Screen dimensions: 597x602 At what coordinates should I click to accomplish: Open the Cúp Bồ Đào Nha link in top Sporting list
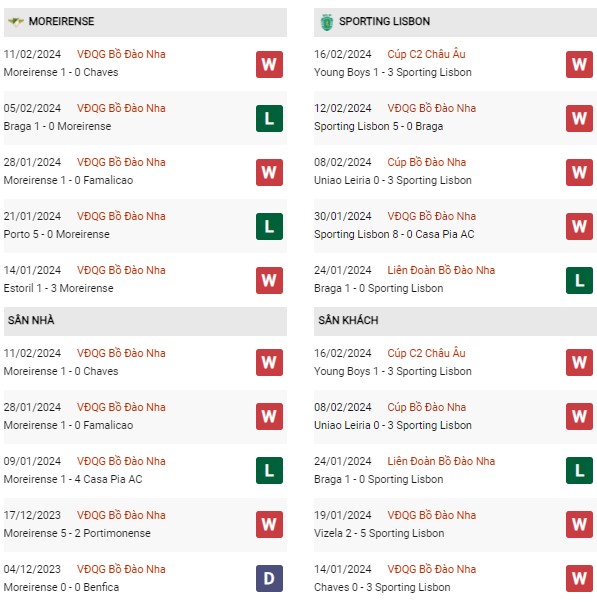426,162
